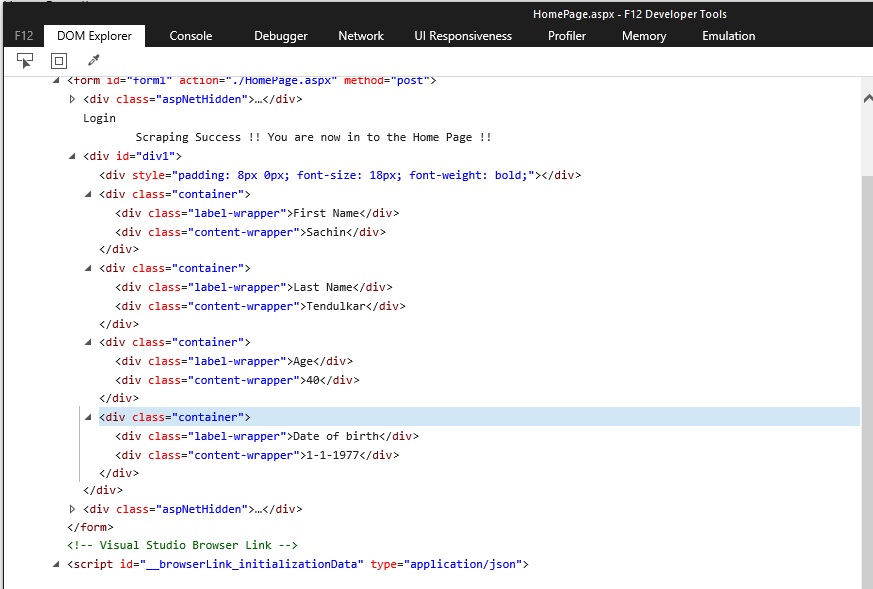873x589 pixels.
Task: Collapse the Last Name container div
Action: coord(88,268)
